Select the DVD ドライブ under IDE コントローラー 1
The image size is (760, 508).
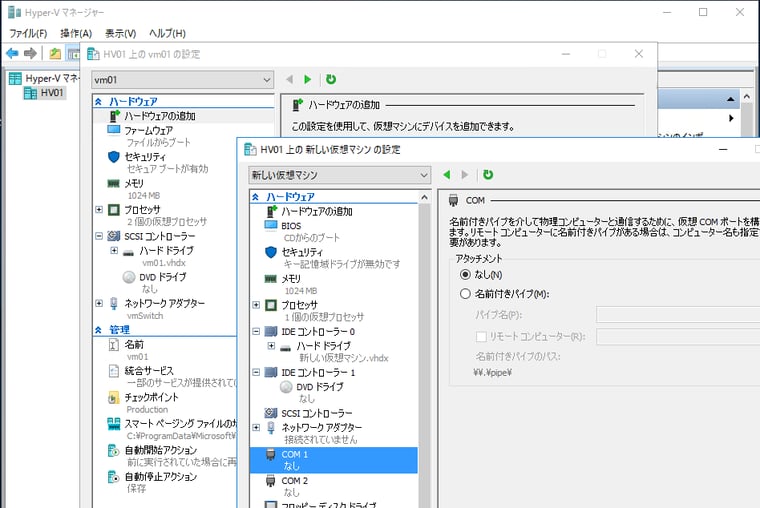tap(320, 385)
